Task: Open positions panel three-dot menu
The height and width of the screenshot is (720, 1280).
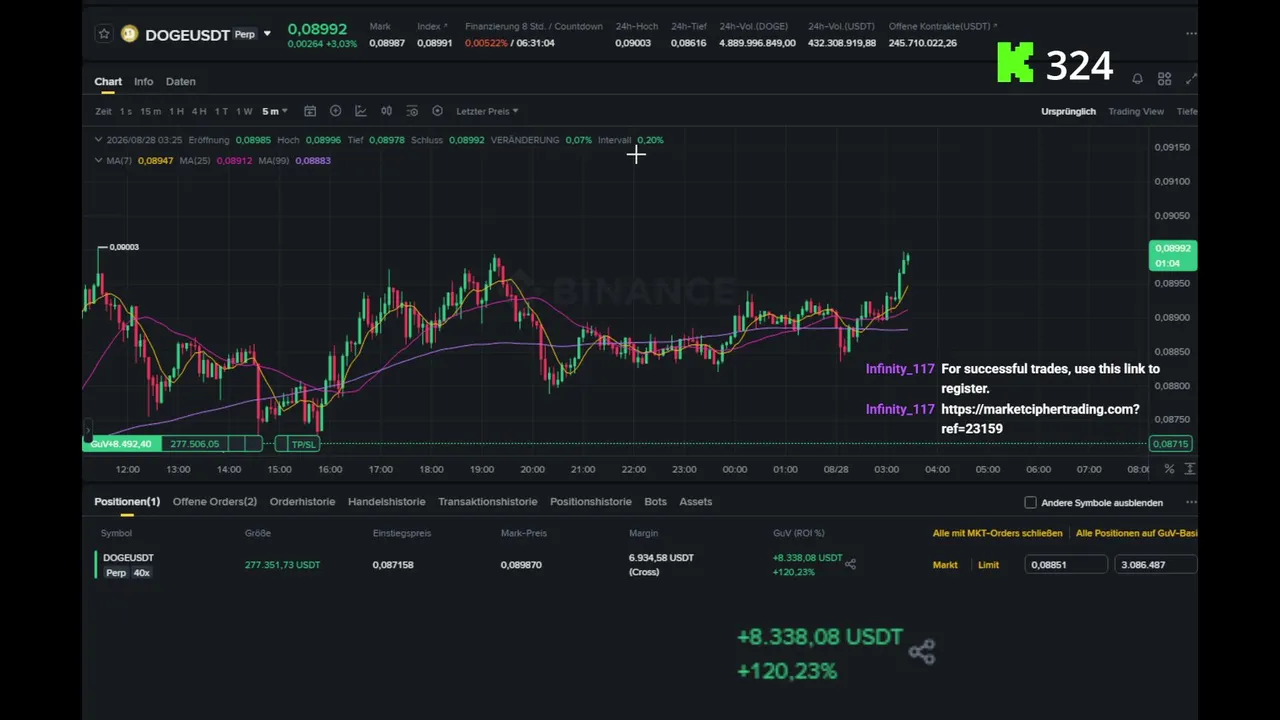Action: coord(1191,502)
